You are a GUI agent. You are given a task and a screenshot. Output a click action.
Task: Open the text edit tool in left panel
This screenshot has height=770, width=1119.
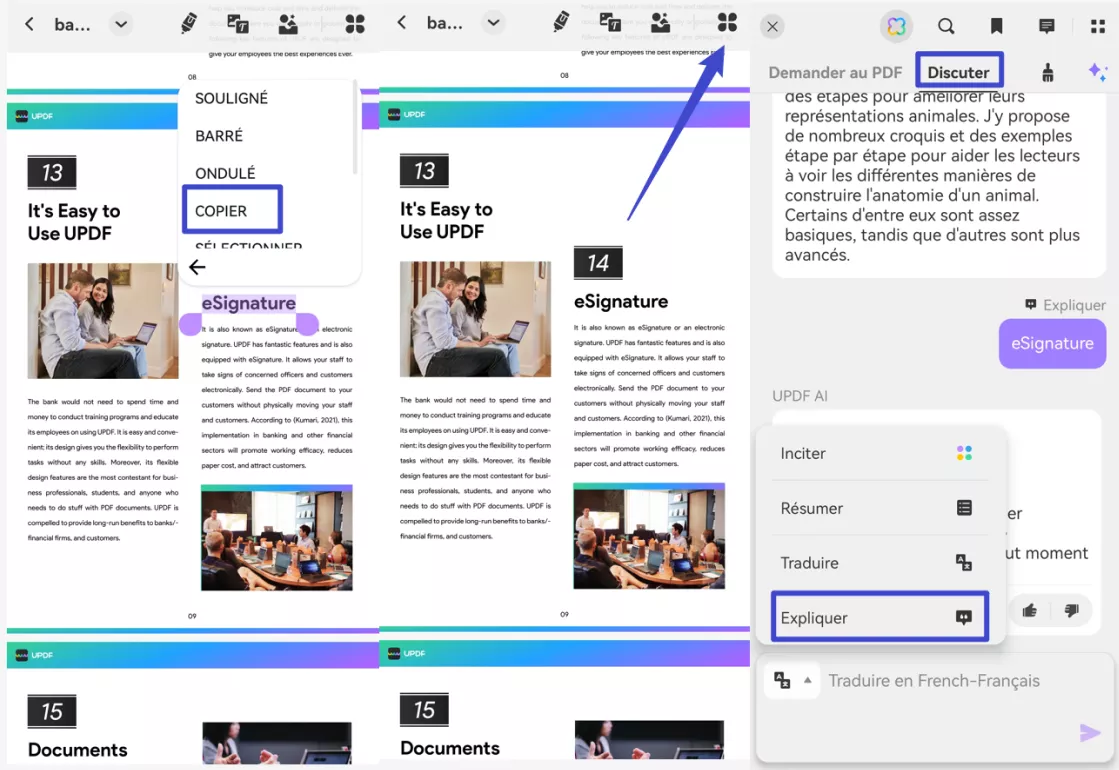[x=238, y=24]
